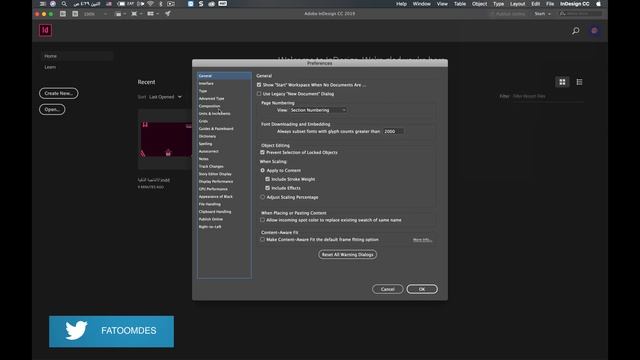The height and width of the screenshot is (360, 640).
Task: Click the Filter Recent Files field
Action: [548, 96]
